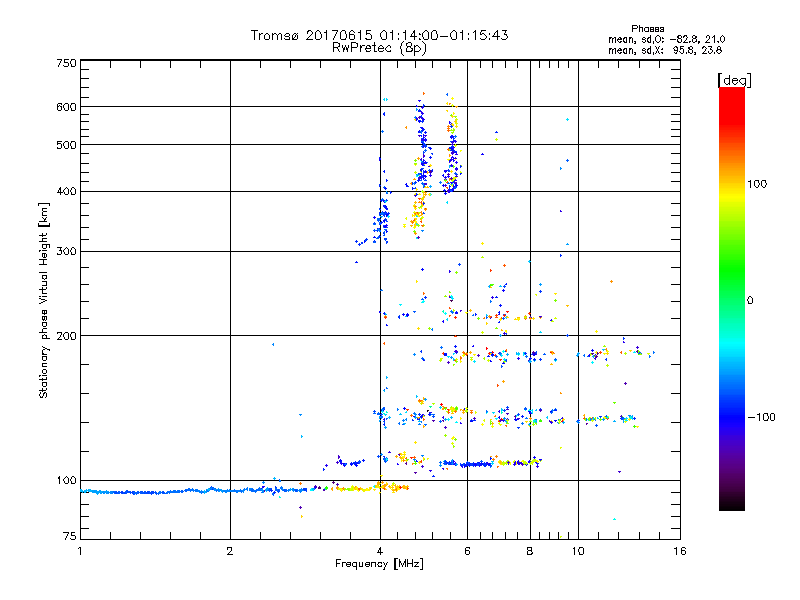Click the -100 tick label on the colorbar
800x600 pixels.
pyautogui.click(x=763, y=416)
